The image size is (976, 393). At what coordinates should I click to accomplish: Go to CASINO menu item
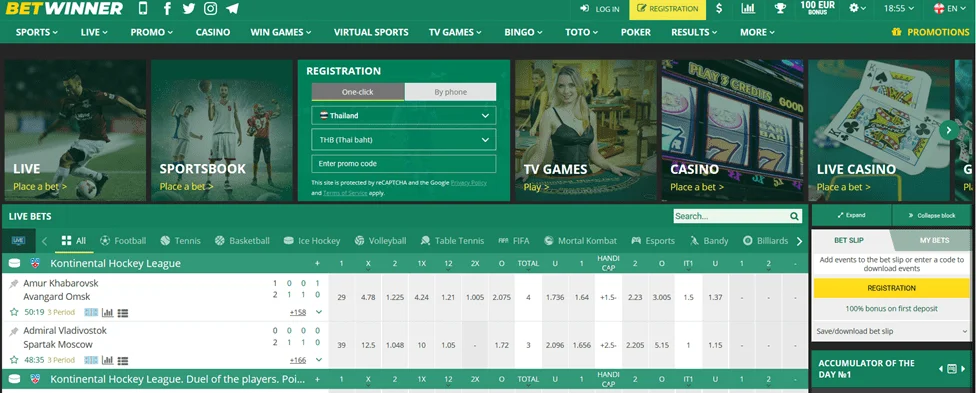[213, 32]
